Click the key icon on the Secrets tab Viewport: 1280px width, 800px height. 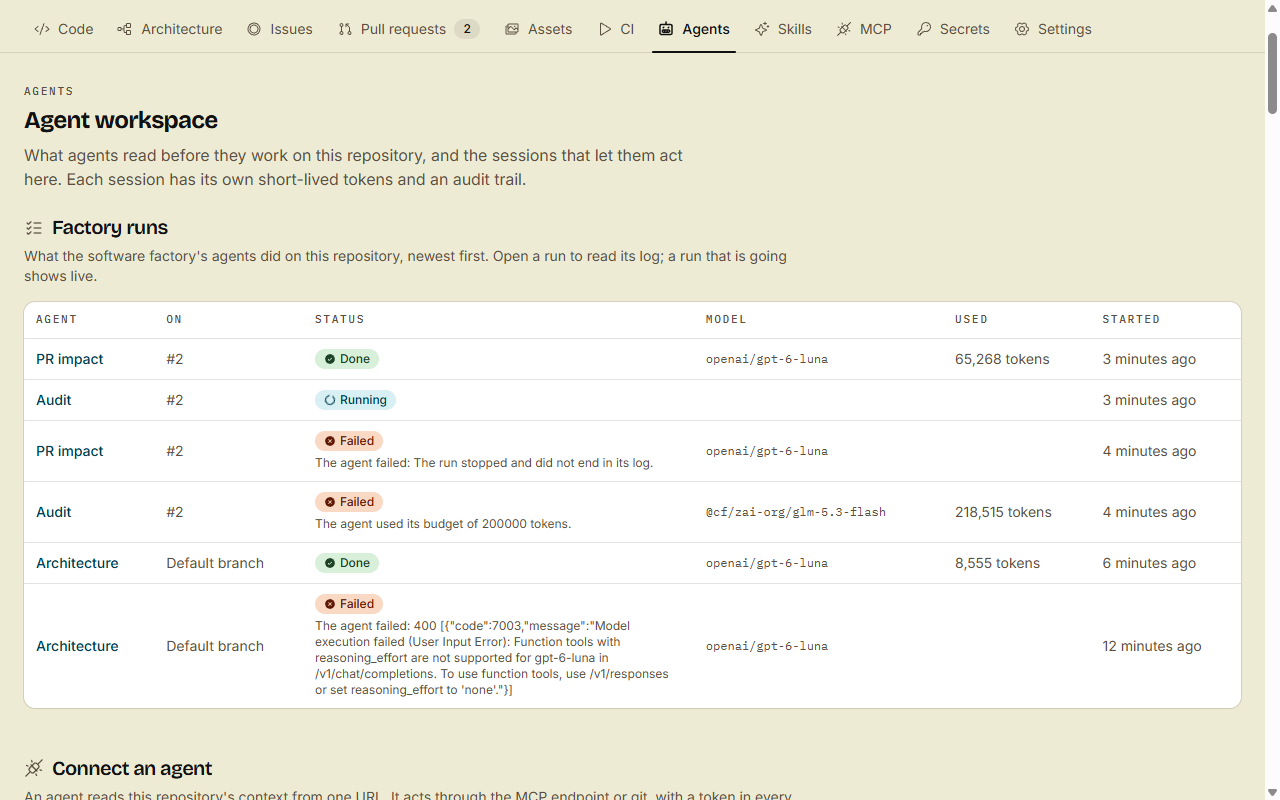924,29
